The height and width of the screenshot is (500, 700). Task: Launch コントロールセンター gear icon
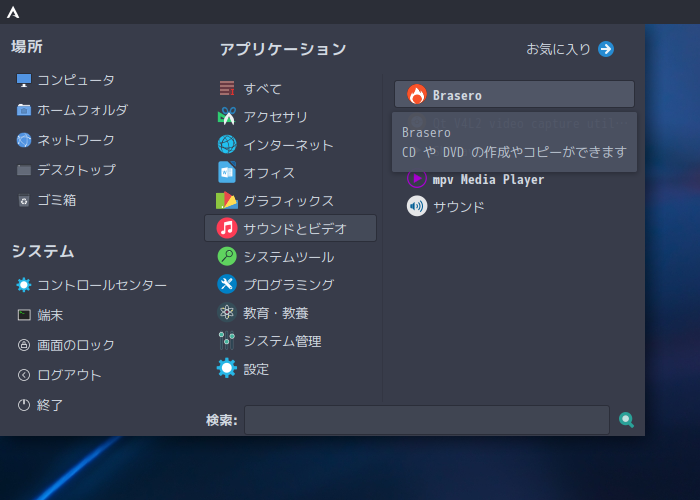pos(24,285)
